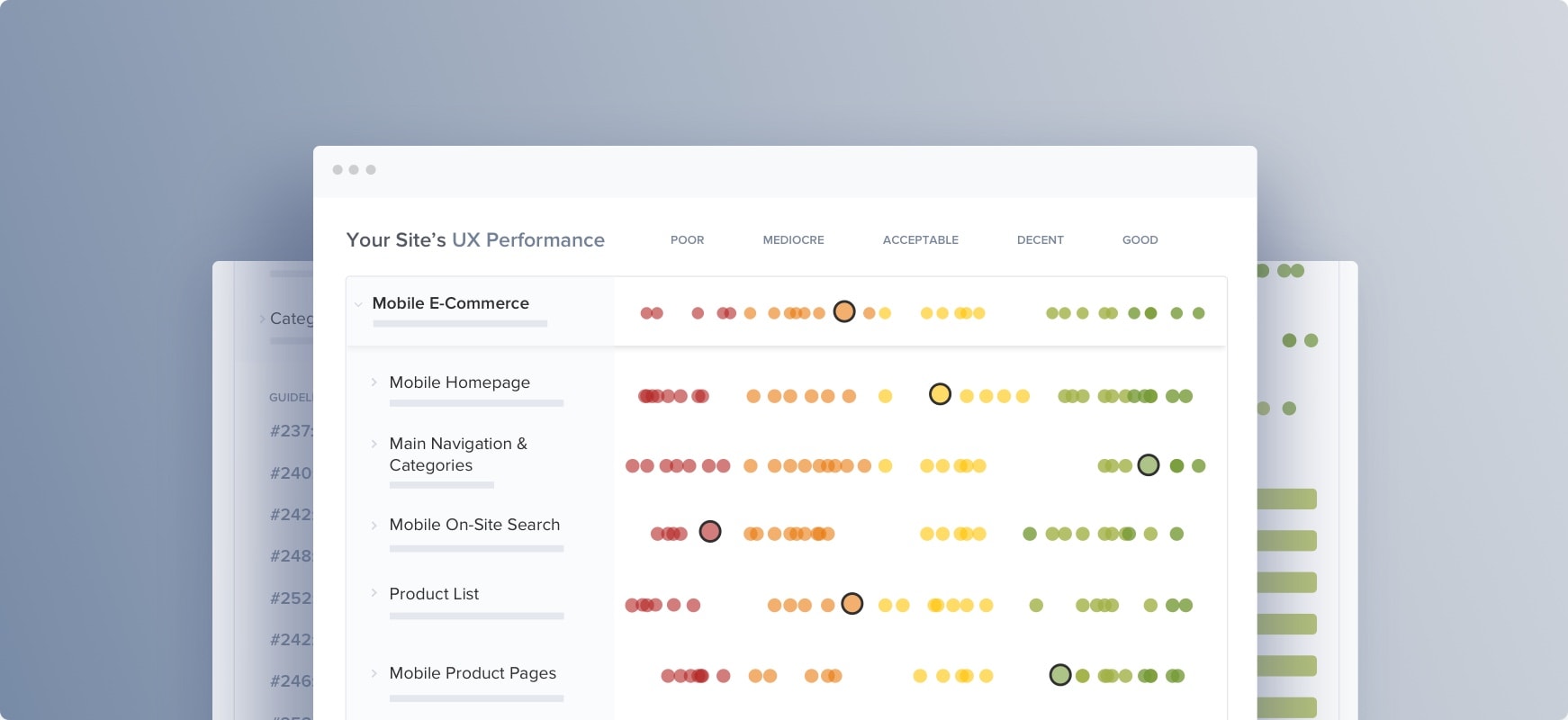The height and width of the screenshot is (720, 1568).
Task: Click the outlined green dot in Mobile Product Pages row
Action: [x=1060, y=675]
